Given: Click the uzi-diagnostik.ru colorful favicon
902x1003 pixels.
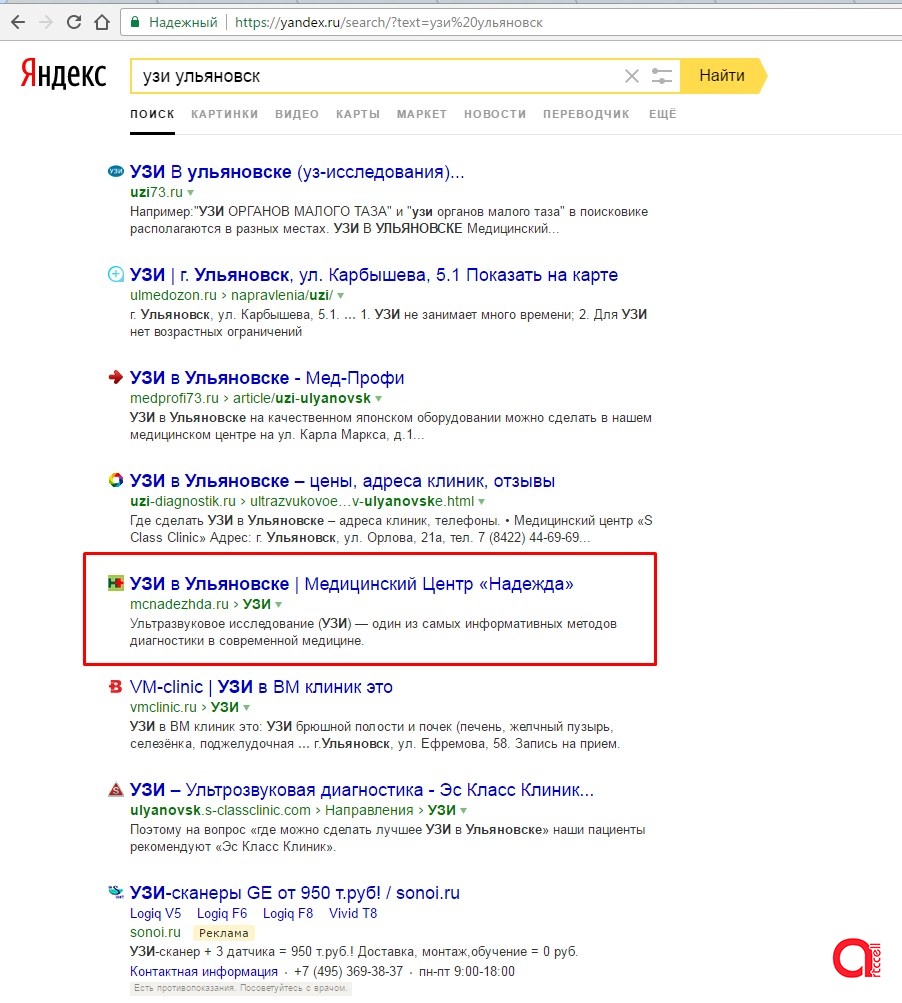Looking at the screenshot, I should (x=116, y=480).
